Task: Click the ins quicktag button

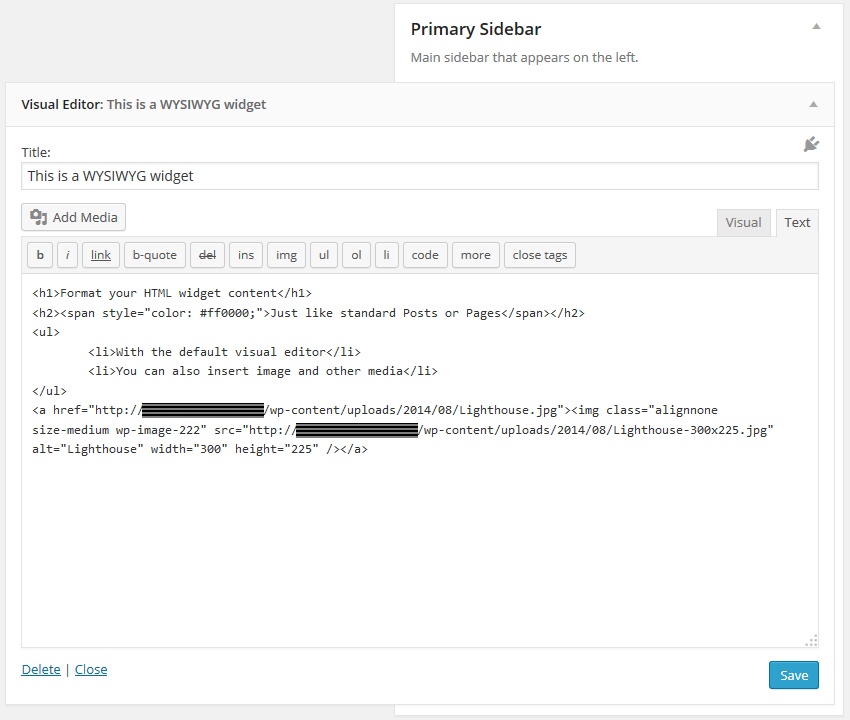Action: pos(246,255)
